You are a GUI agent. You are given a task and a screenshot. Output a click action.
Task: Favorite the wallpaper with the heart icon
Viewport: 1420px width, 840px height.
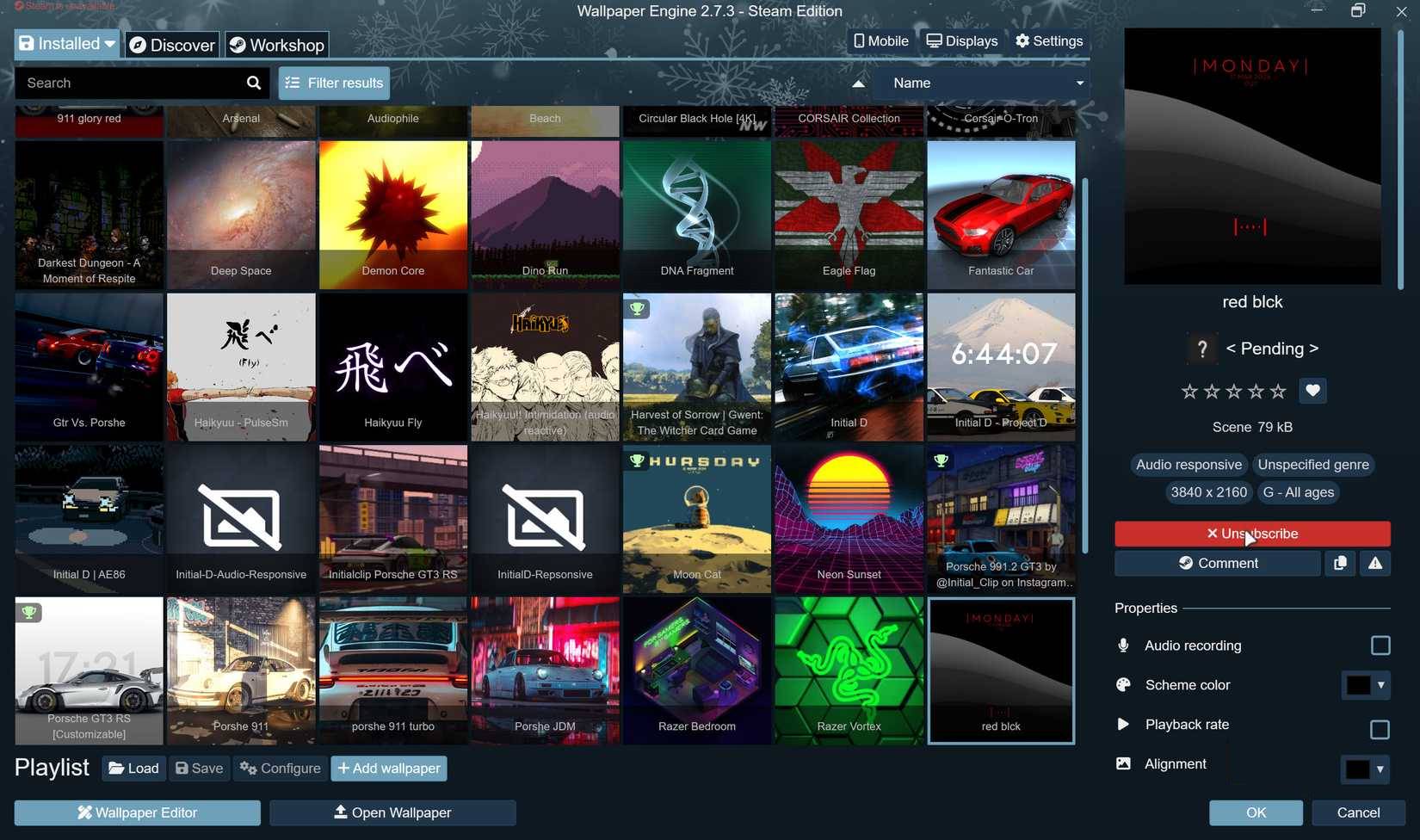click(x=1312, y=390)
